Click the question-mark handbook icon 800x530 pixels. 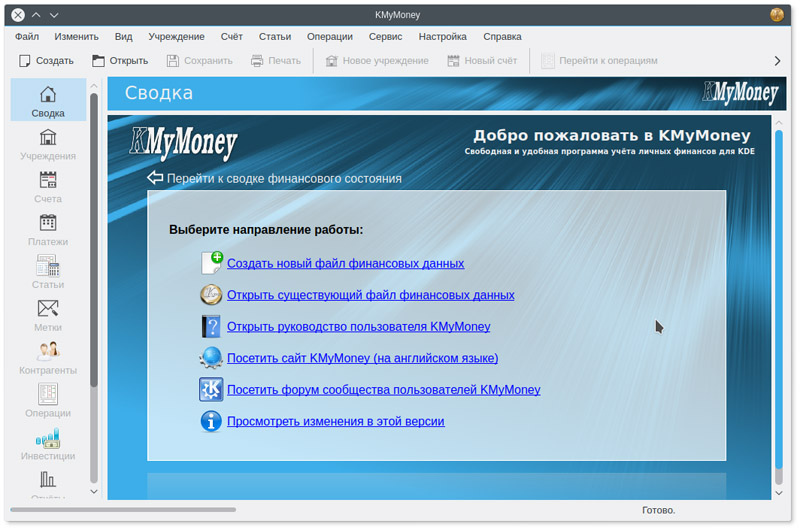[x=211, y=326]
